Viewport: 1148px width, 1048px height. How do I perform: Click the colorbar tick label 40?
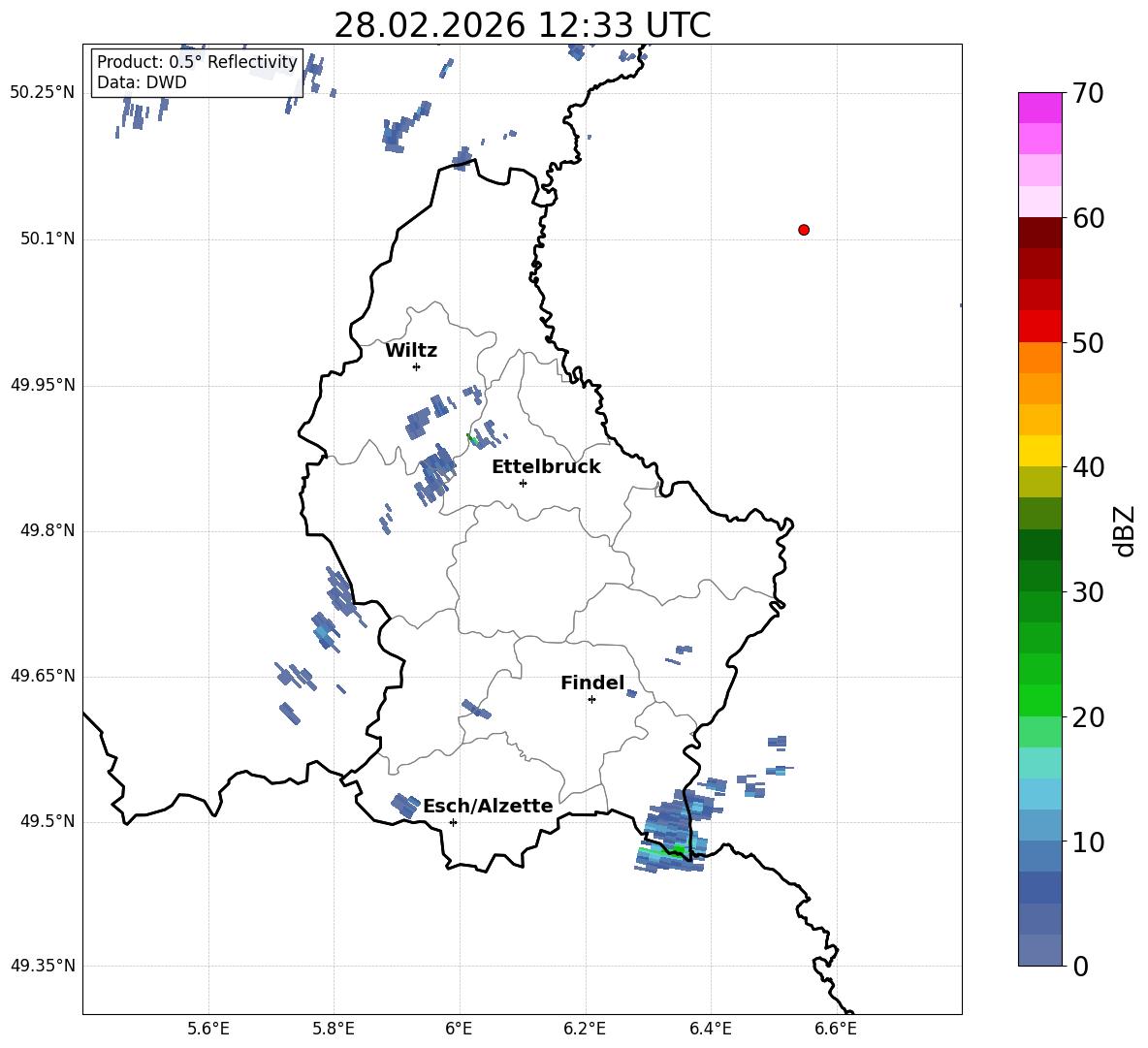pos(1087,467)
